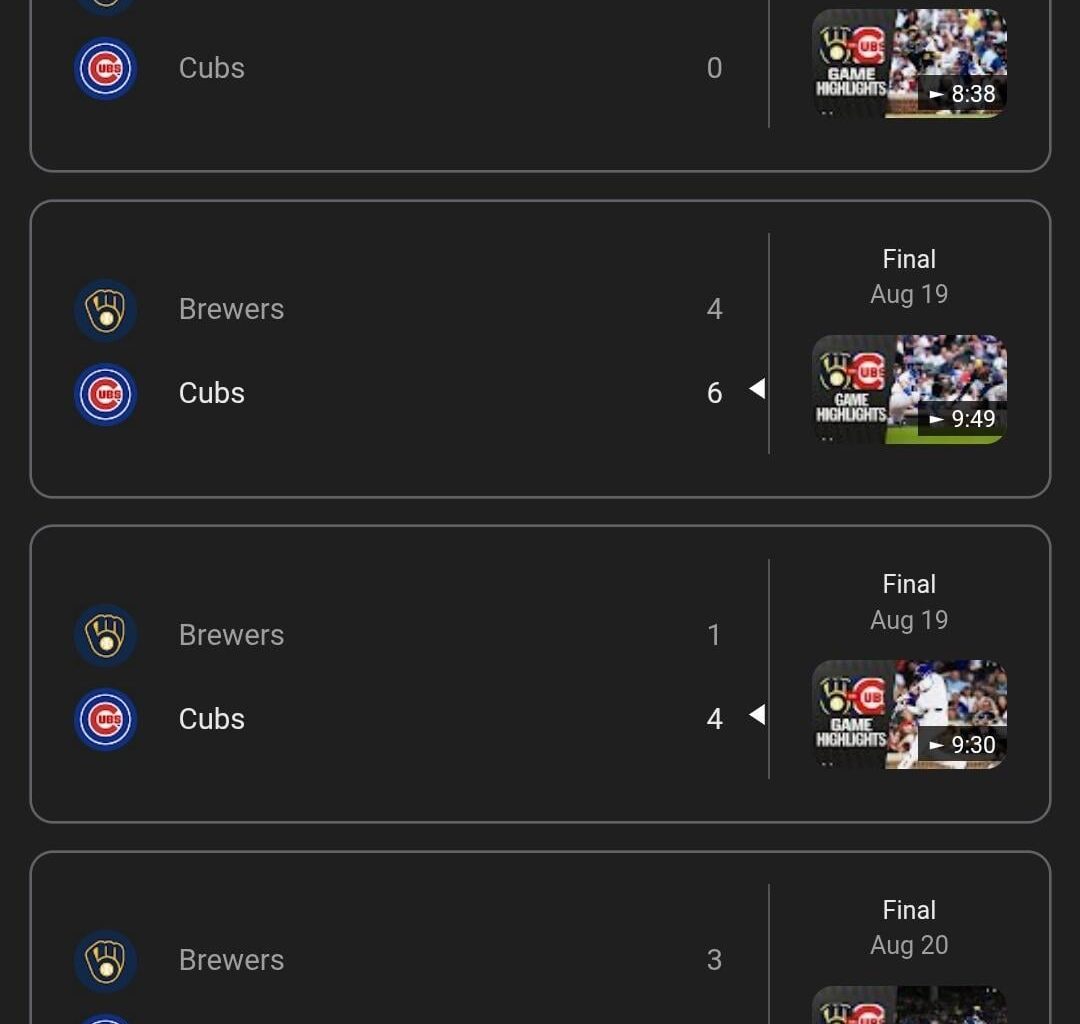Image resolution: width=1080 pixels, height=1024 pixels.
Task: Select the Cubs logo at the top of the screen
Action: [x=105, y=68]
